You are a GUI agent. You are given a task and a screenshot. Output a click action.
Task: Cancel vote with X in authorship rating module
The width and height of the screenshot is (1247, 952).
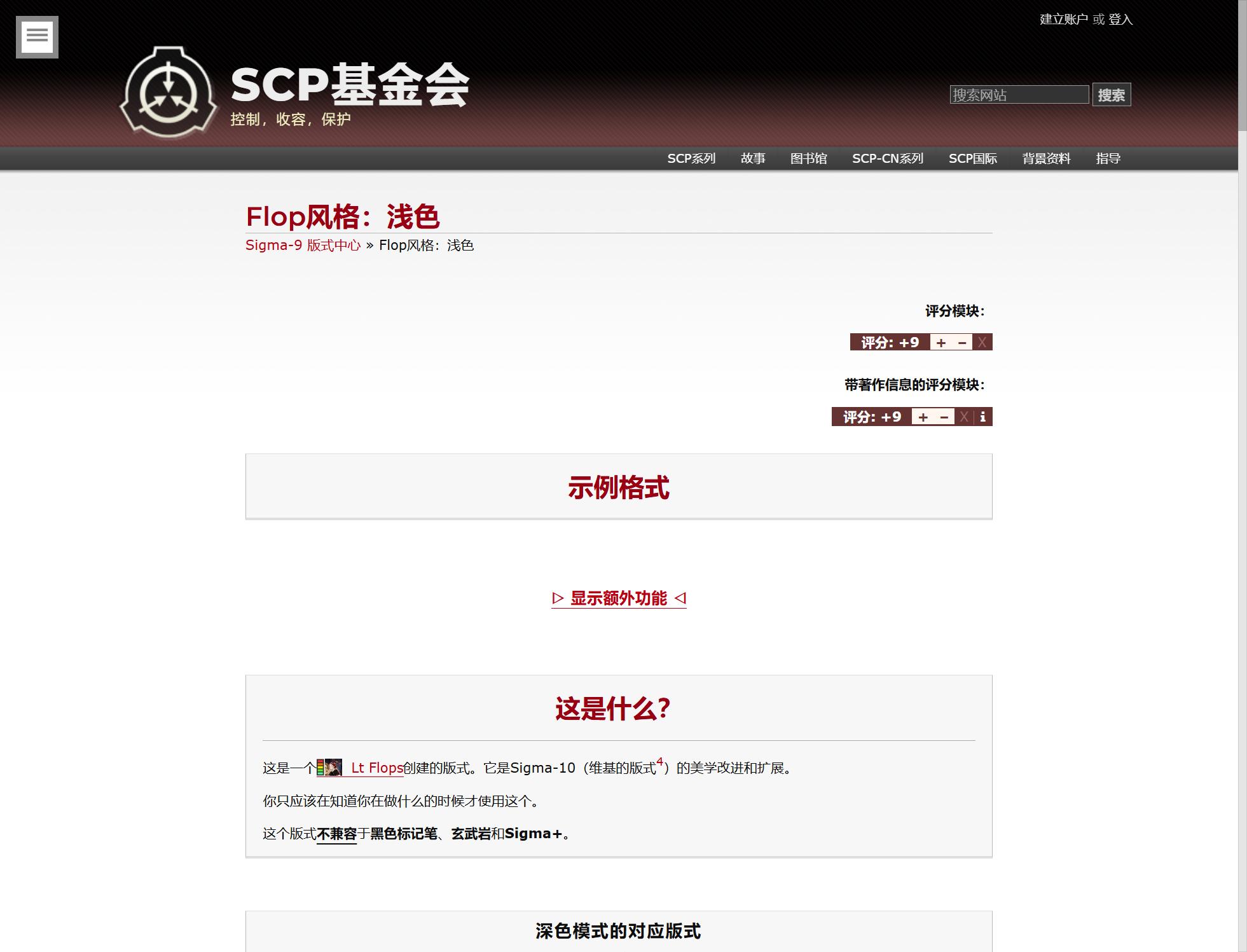[964, 417]
